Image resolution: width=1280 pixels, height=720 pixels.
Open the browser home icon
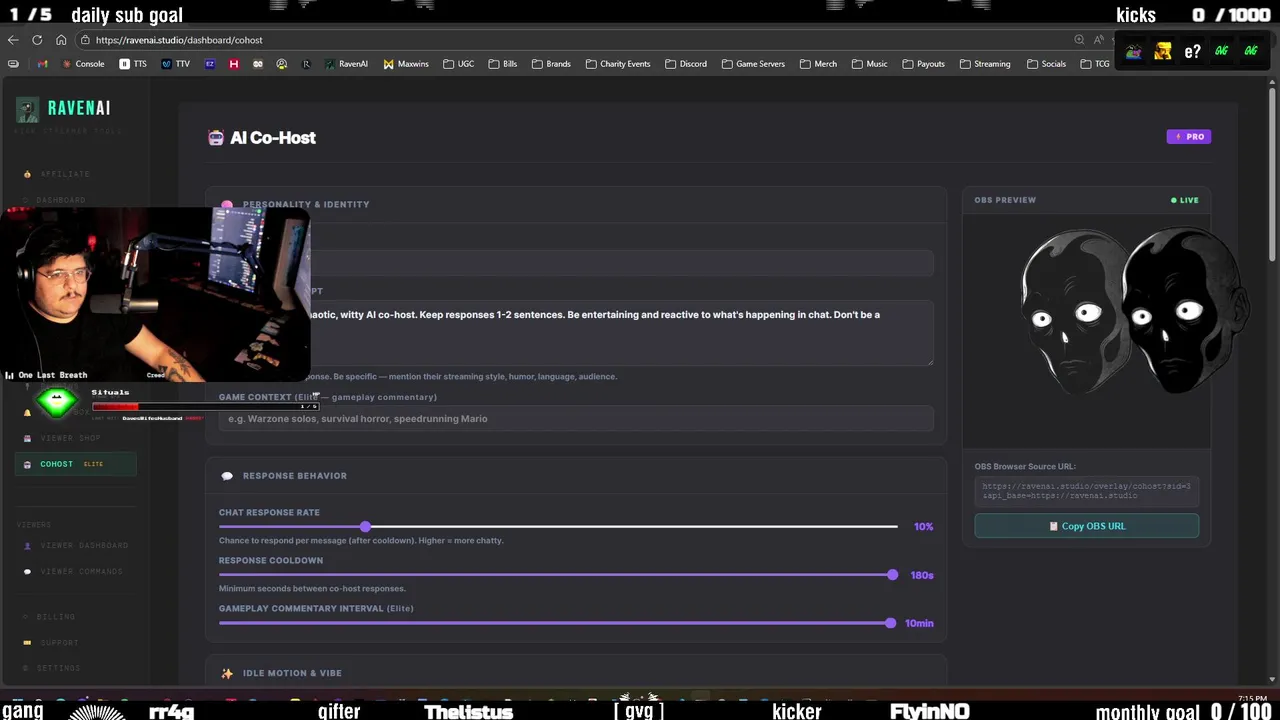tap(61, 40)
